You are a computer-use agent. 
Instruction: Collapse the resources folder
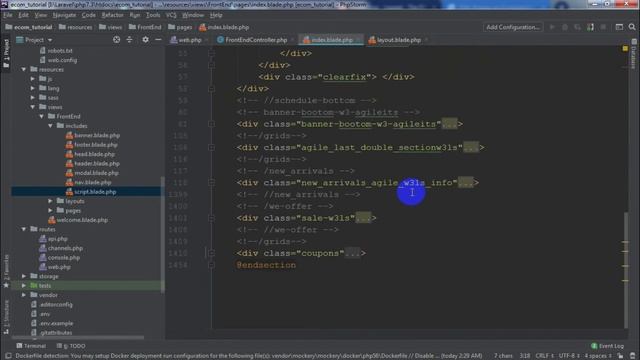pos(24,69)
